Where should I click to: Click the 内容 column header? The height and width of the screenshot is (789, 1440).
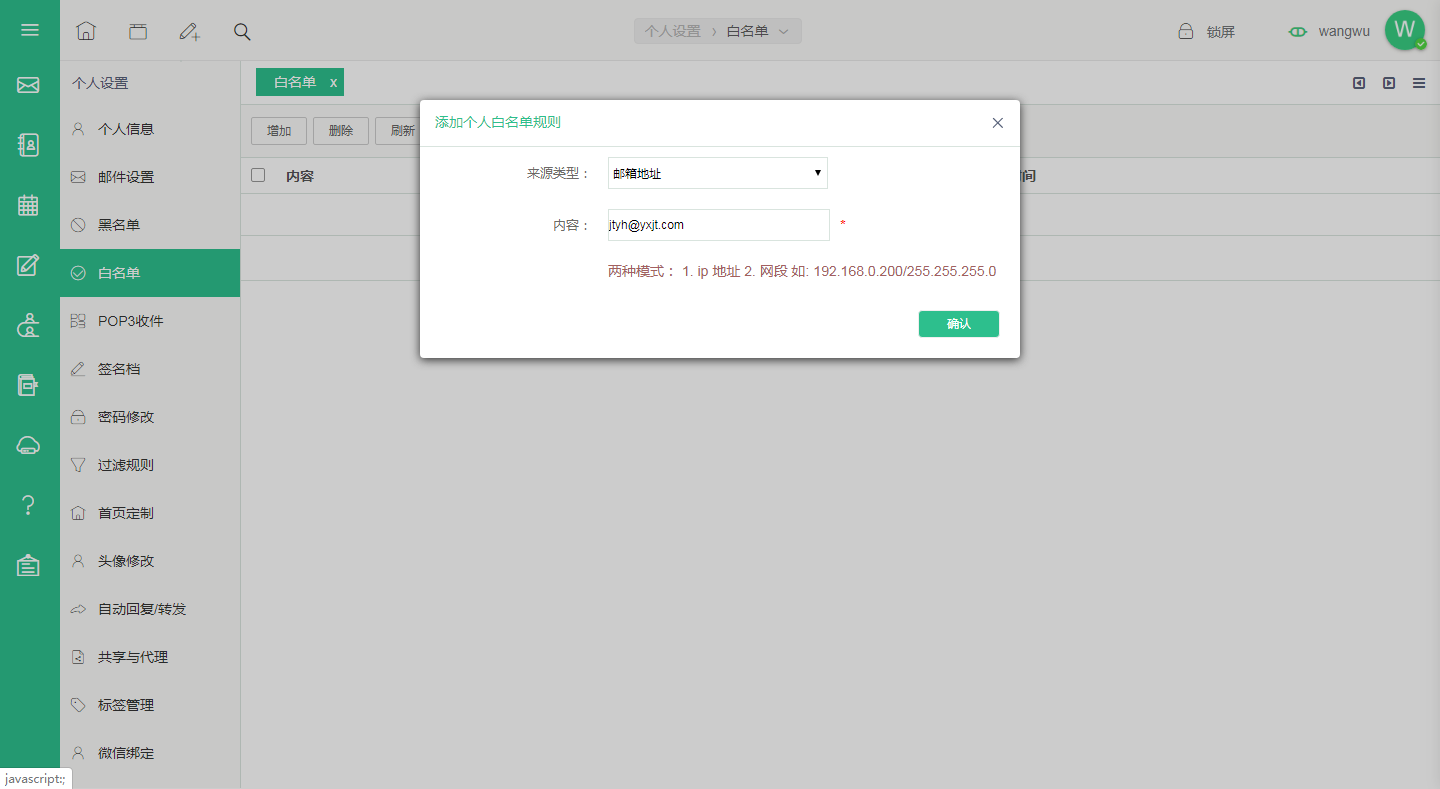(300, 176)
